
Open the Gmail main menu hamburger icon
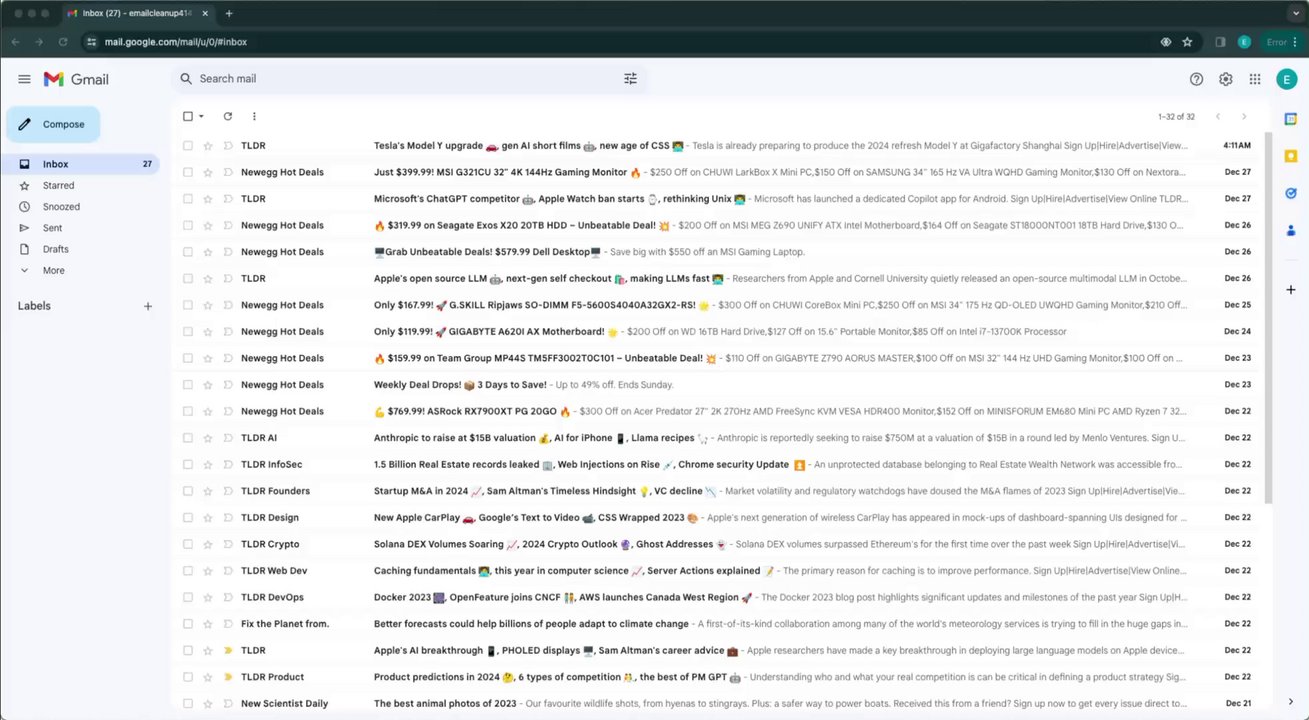(24, 79)
